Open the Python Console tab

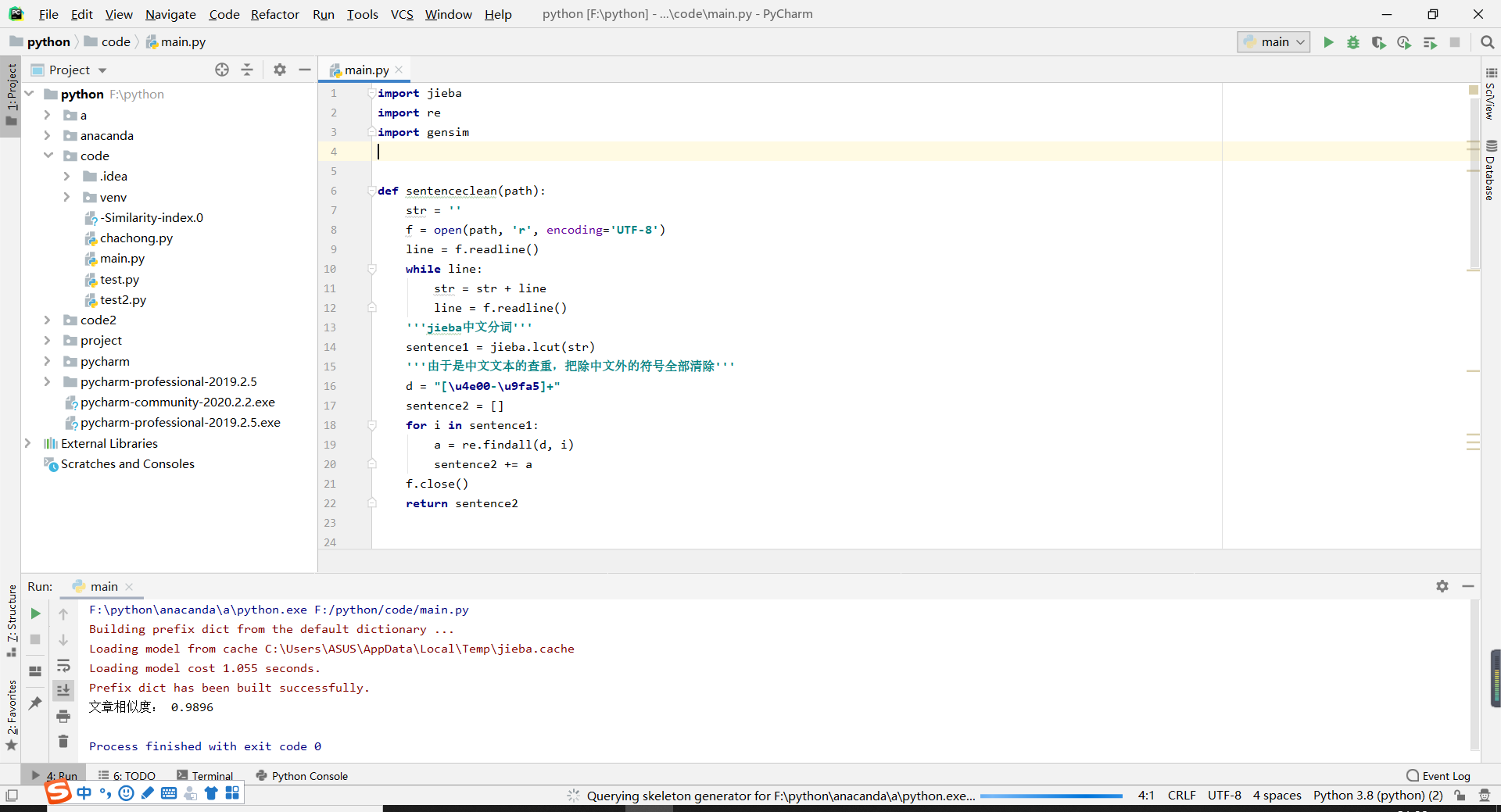pos(302,776)
